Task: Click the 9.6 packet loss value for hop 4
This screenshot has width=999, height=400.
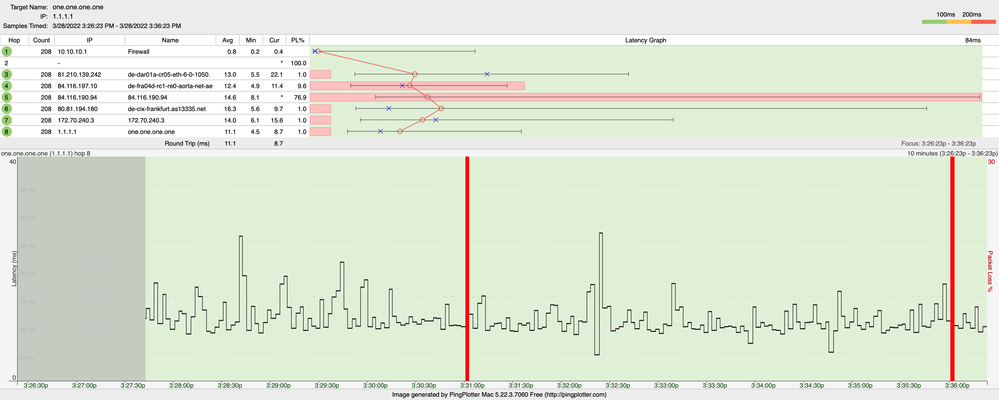Action: click(302, 86)
